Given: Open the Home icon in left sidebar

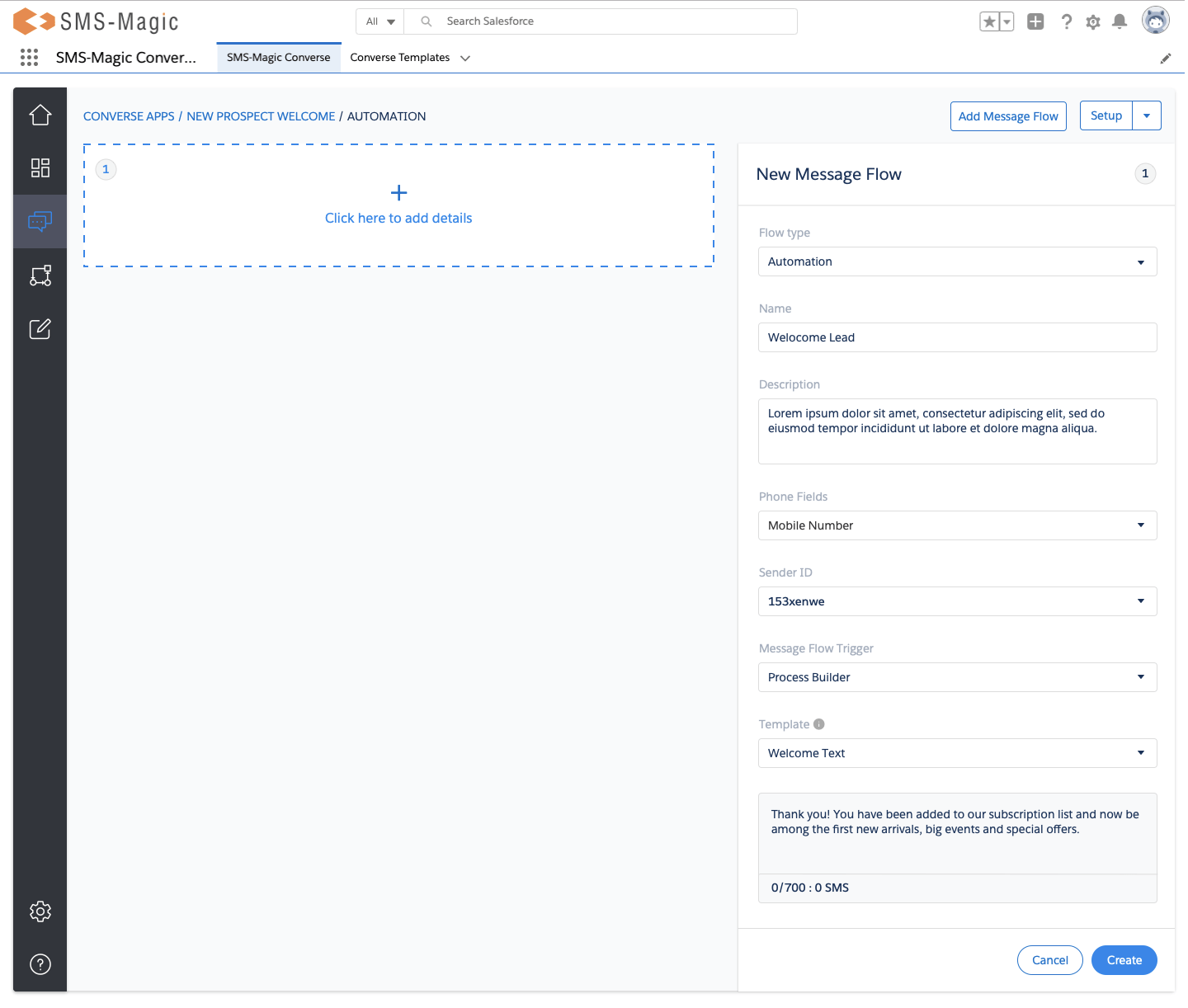Looking at the screenshot, I should 40,115.
